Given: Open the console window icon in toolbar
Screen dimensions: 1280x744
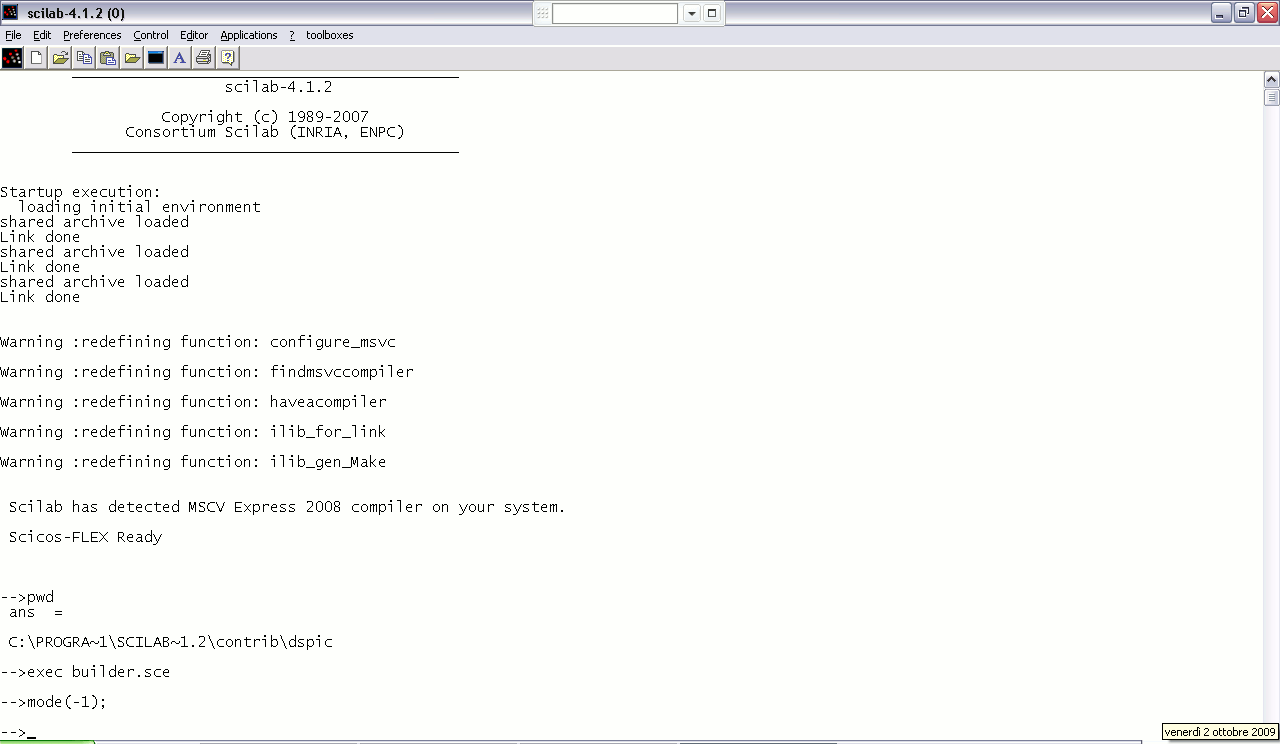Looking at the screenshot, I should click(x=156, y=58).
